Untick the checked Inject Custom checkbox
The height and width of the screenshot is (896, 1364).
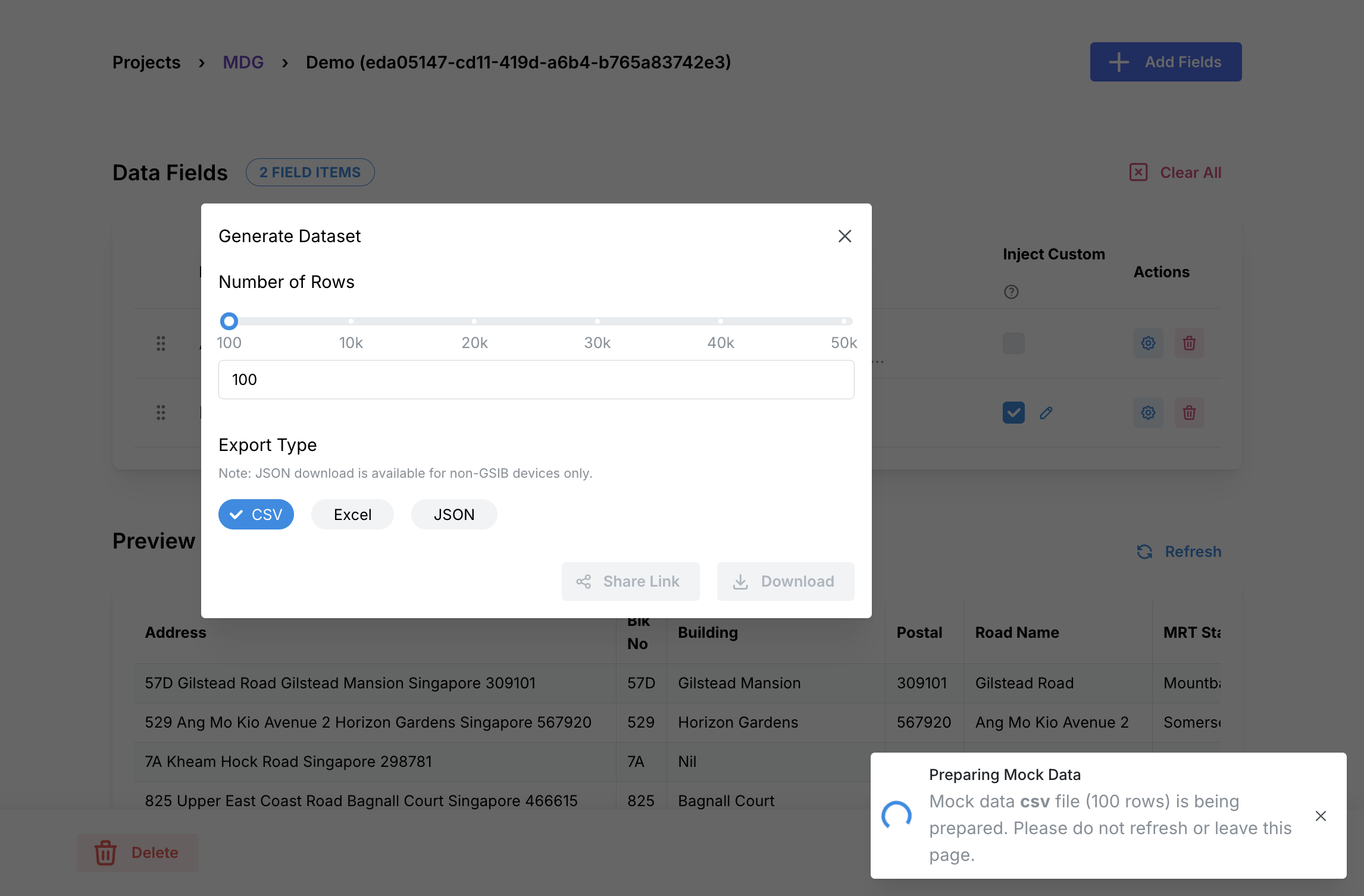tap(1013, 413)
